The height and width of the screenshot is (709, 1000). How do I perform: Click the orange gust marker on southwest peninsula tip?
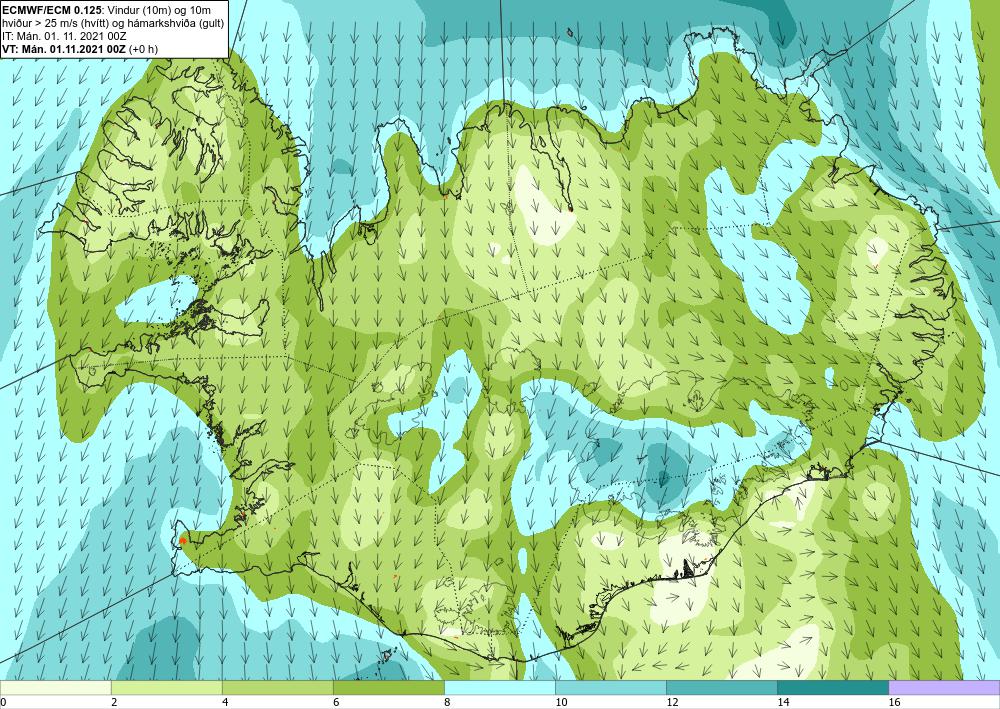[182, 540]
